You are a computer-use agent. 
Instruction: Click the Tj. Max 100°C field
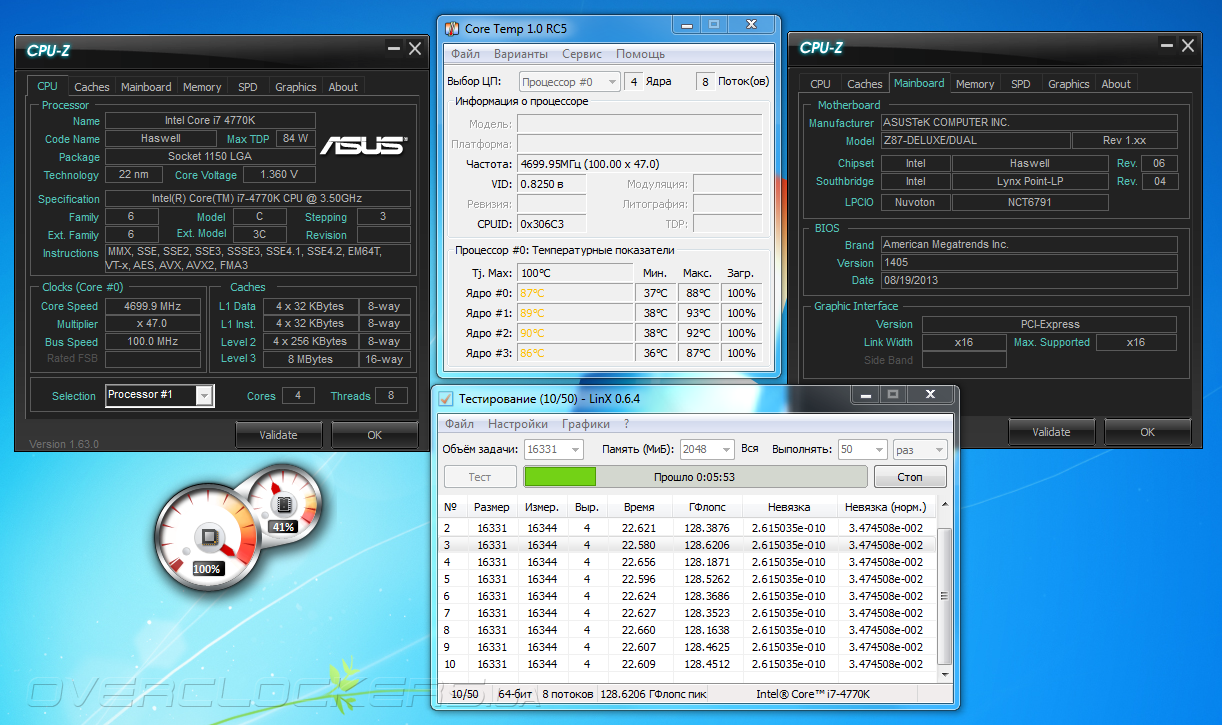[574, 273]
